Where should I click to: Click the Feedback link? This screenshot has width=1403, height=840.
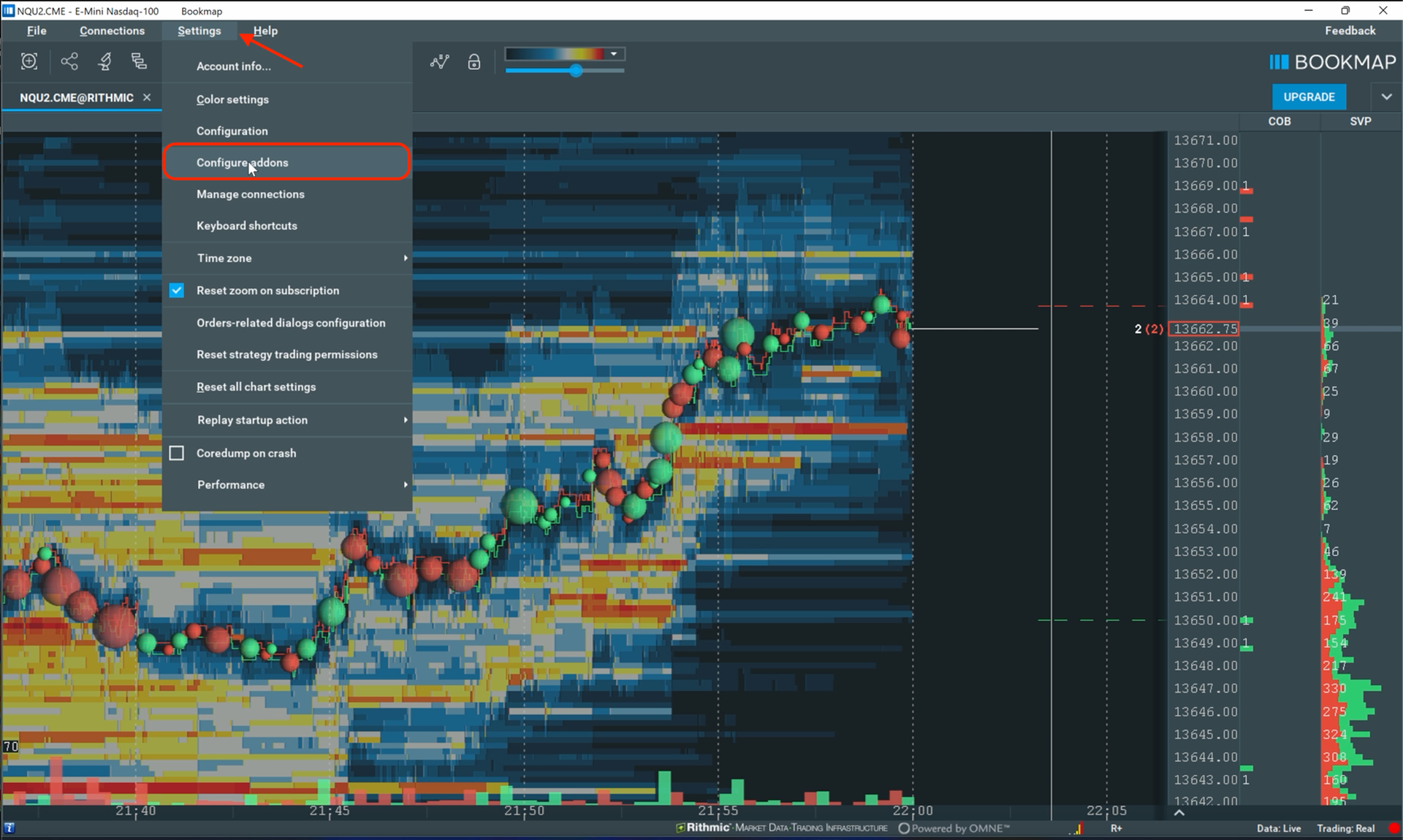(x=1350, y=31)
